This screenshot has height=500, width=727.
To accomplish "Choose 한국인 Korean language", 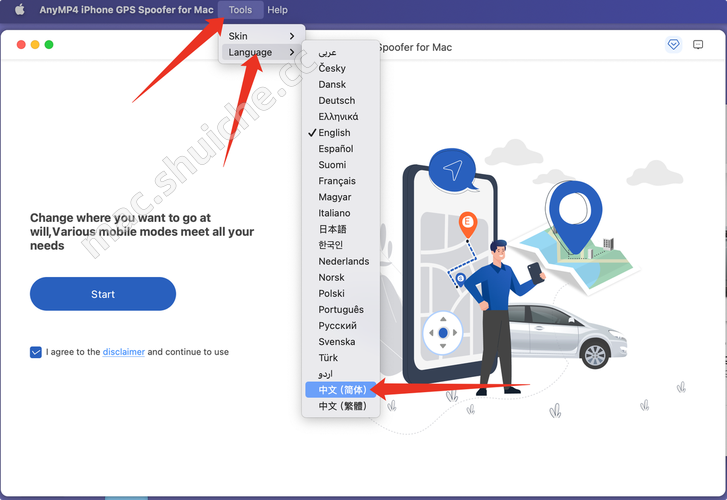I will (341, 245).
